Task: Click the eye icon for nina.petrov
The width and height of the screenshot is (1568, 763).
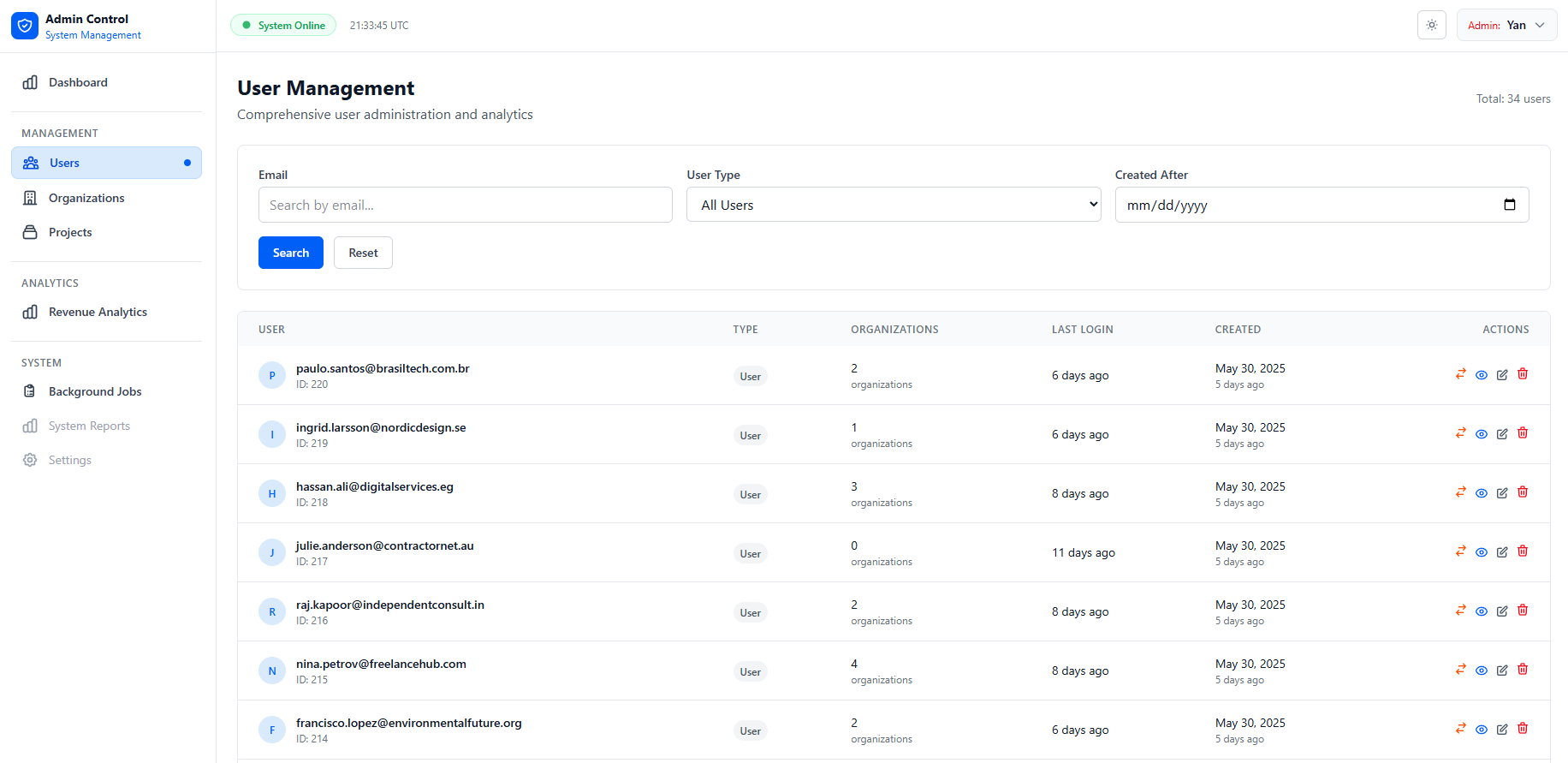Action: pos(1482,671)
